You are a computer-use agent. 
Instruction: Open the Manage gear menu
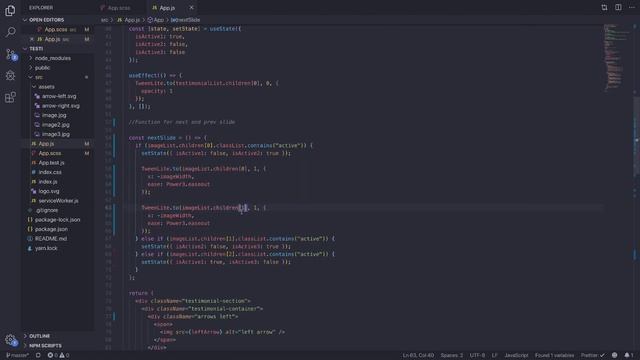click(x=10, y=340)
